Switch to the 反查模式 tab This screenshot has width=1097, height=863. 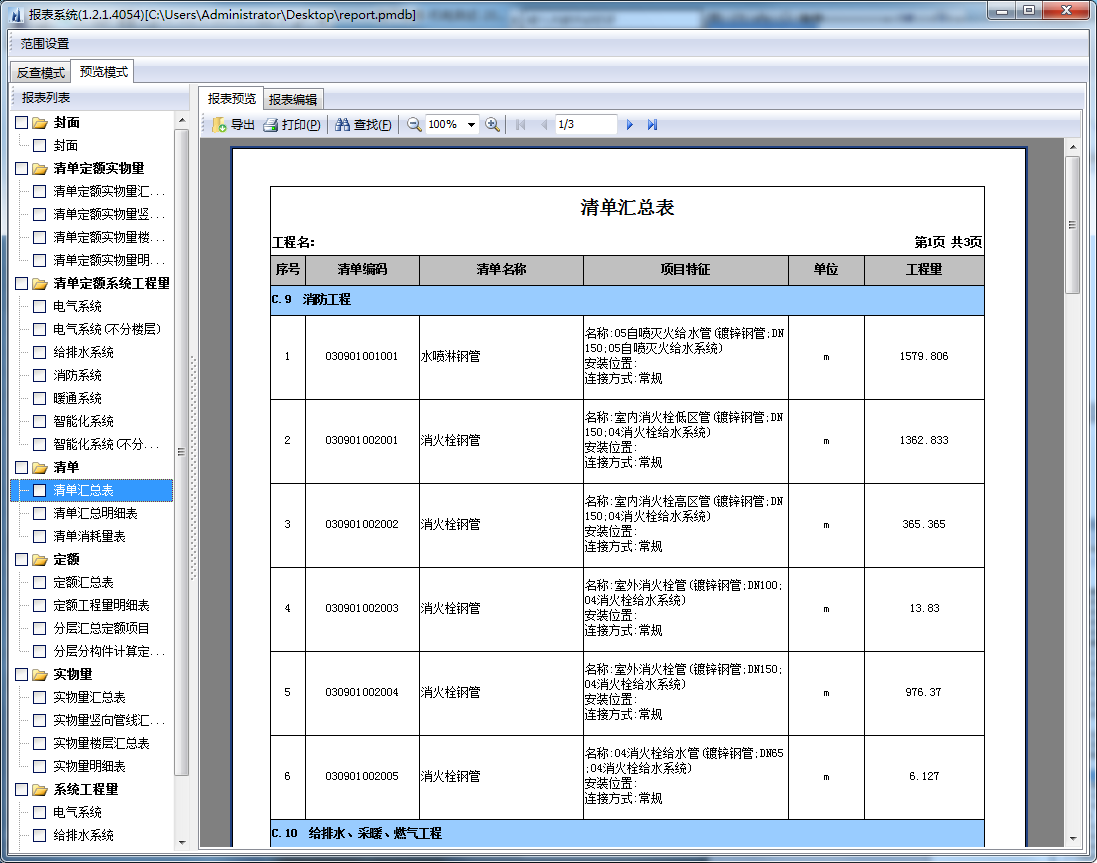40,73
